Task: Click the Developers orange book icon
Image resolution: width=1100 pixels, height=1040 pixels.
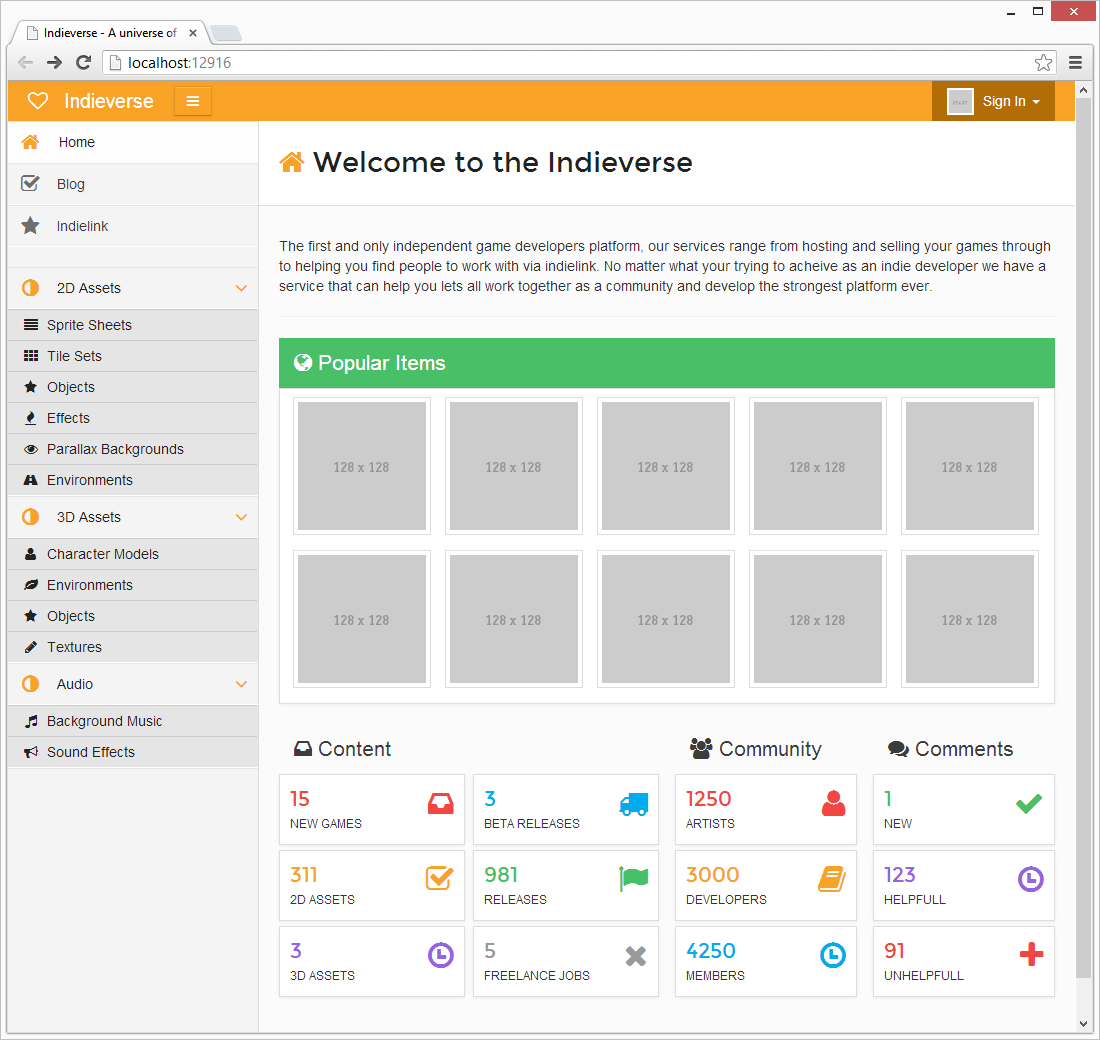Action: [832, 879]
